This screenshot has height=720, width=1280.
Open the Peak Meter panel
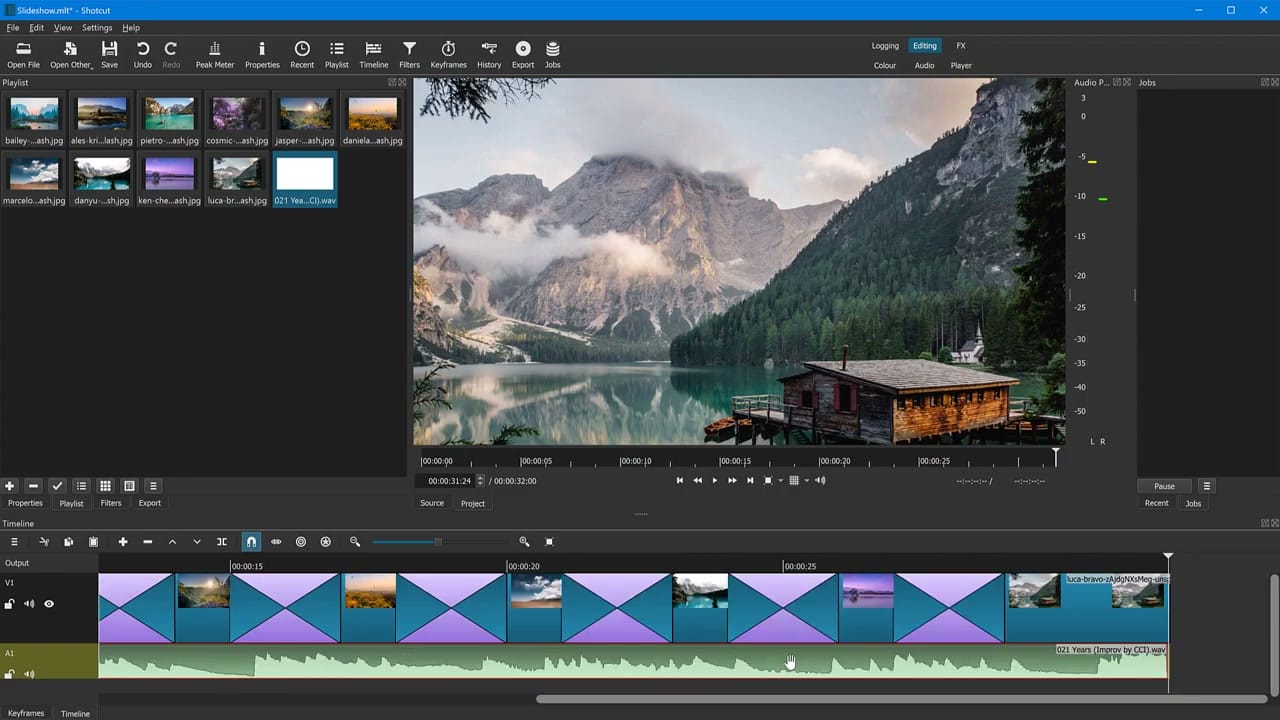click(214, 51)
